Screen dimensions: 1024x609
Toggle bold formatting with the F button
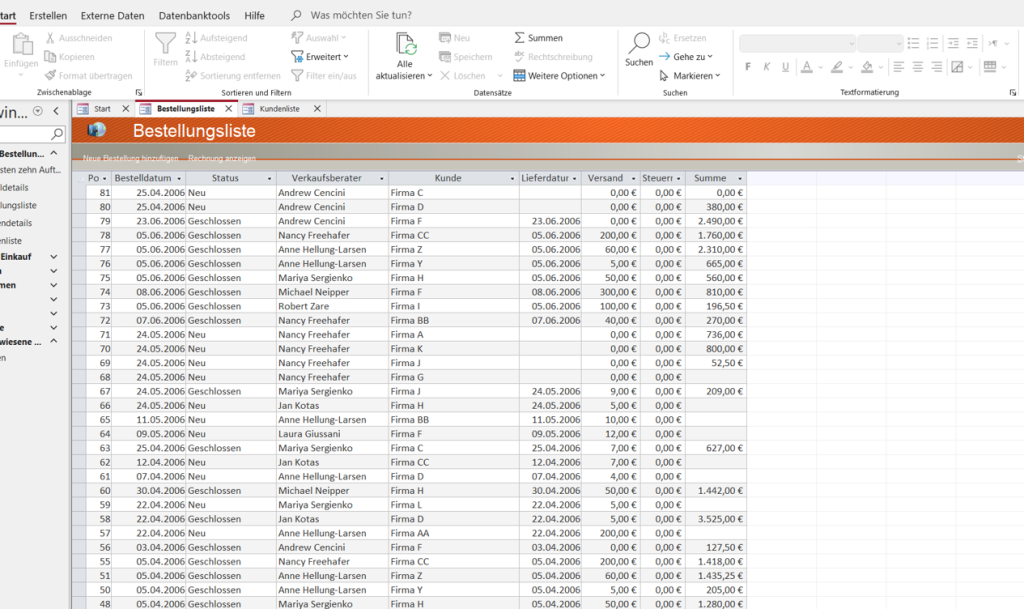747,67
